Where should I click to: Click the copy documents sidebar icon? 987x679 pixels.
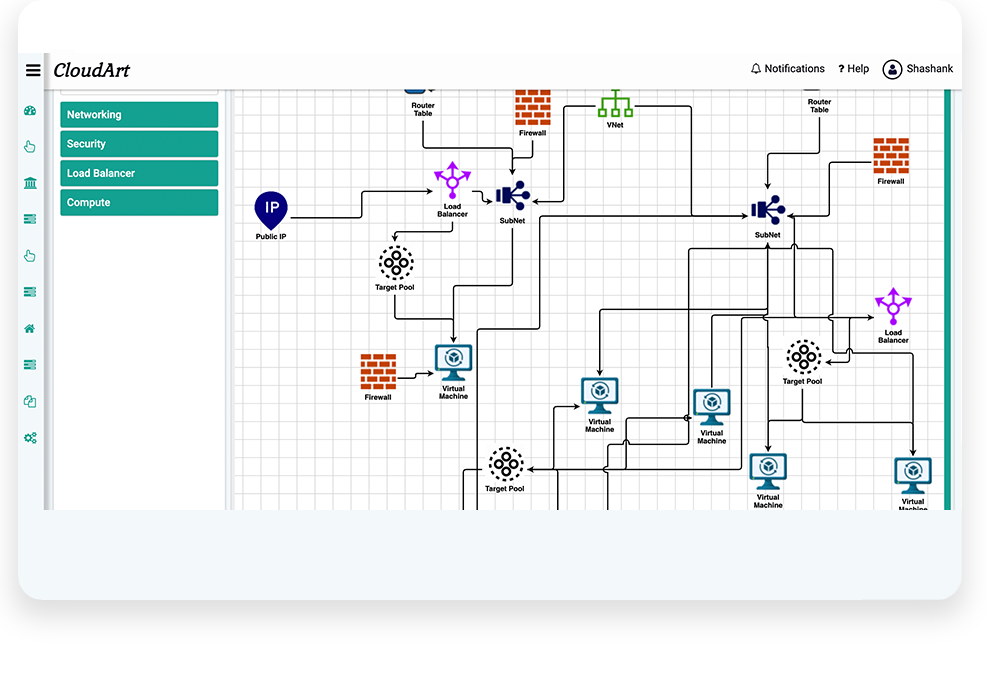30,401
